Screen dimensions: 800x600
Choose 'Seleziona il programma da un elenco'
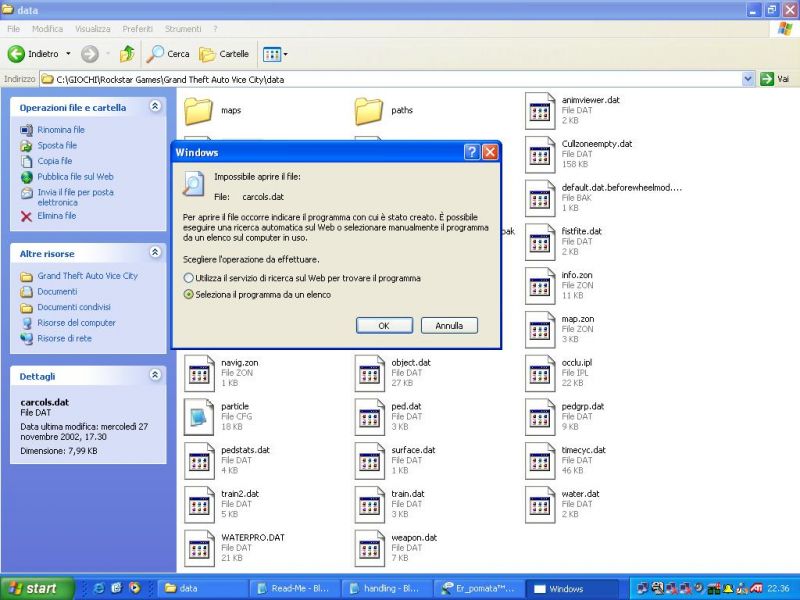[x=188, y=295]
